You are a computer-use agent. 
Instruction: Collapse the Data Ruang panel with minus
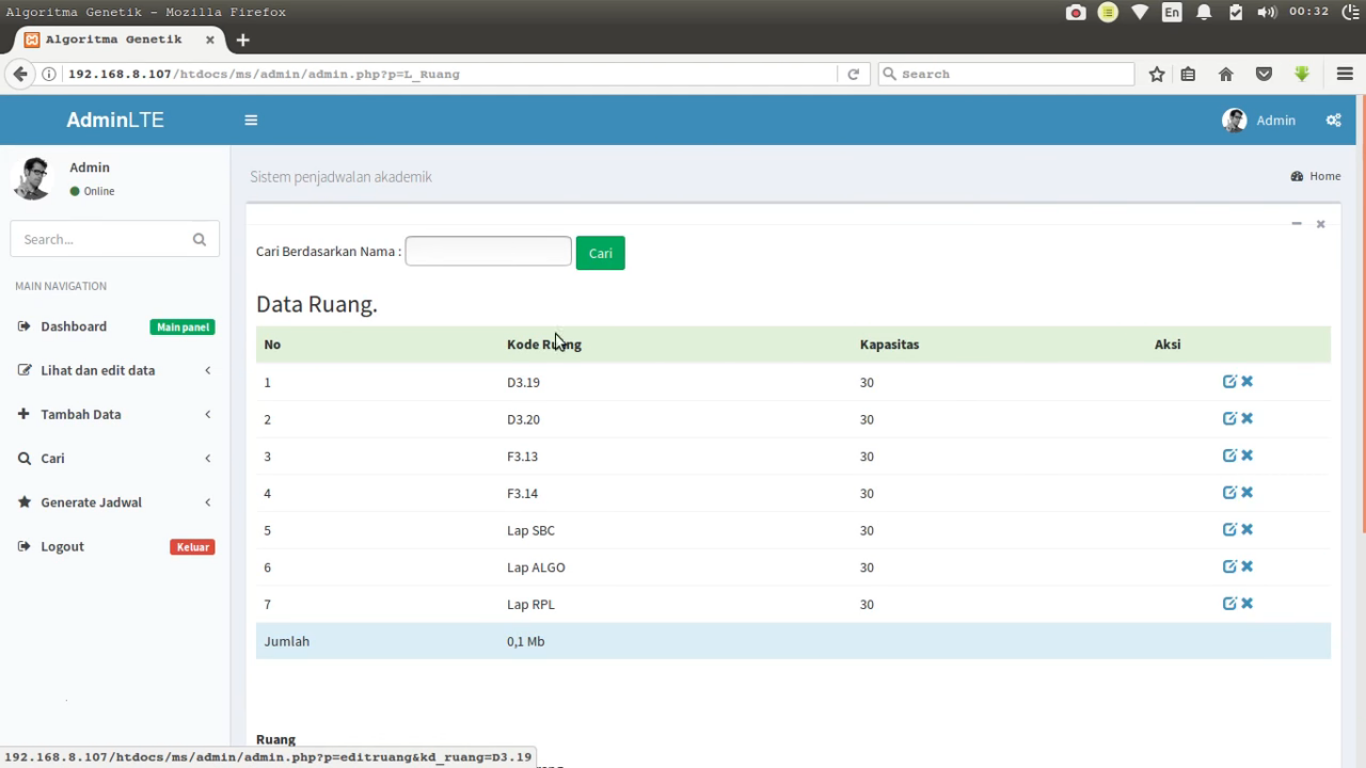point(1296,224)
